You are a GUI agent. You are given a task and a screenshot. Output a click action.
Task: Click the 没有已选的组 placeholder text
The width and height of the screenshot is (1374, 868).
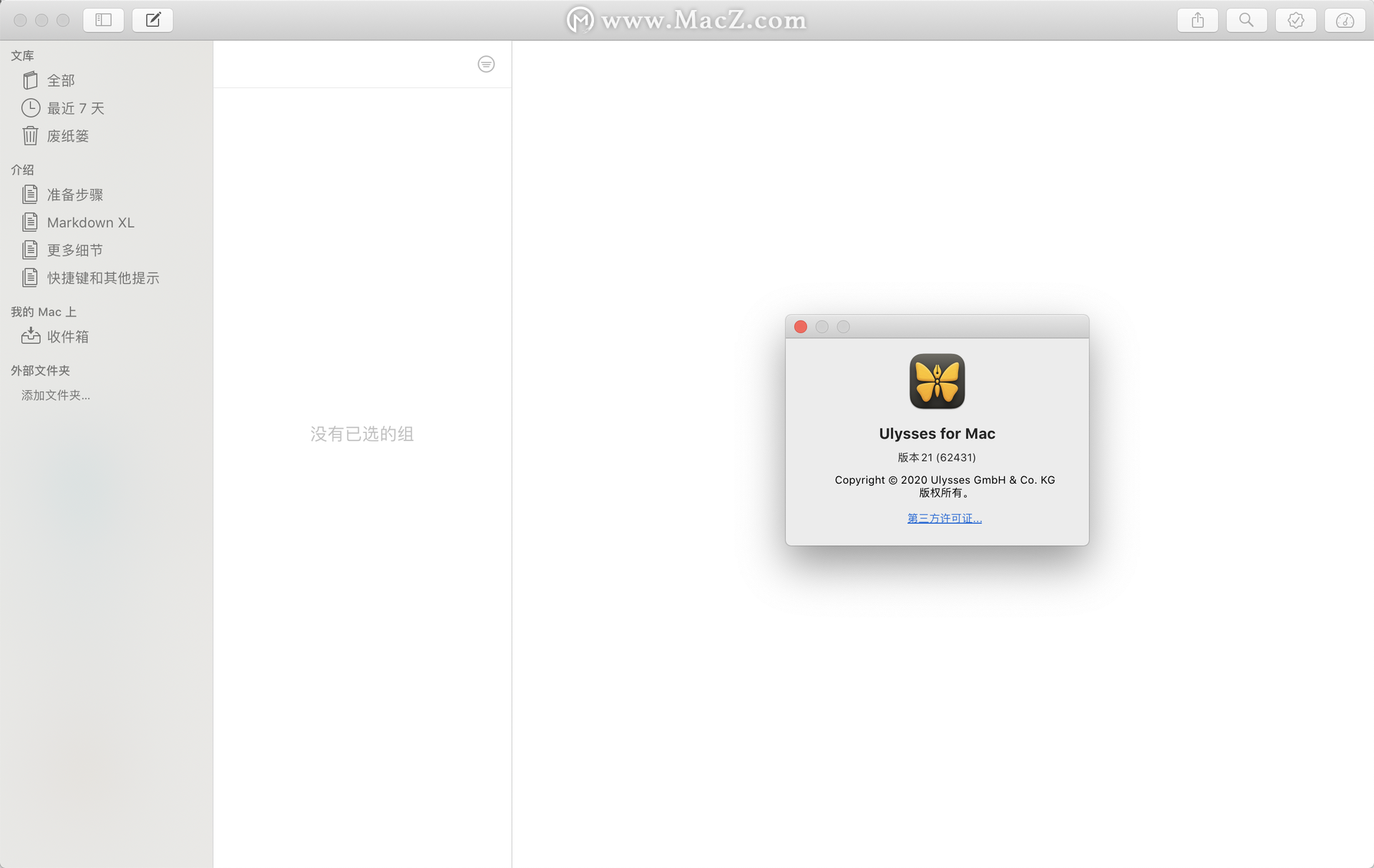pyautogui.click(x=362, y=434)
